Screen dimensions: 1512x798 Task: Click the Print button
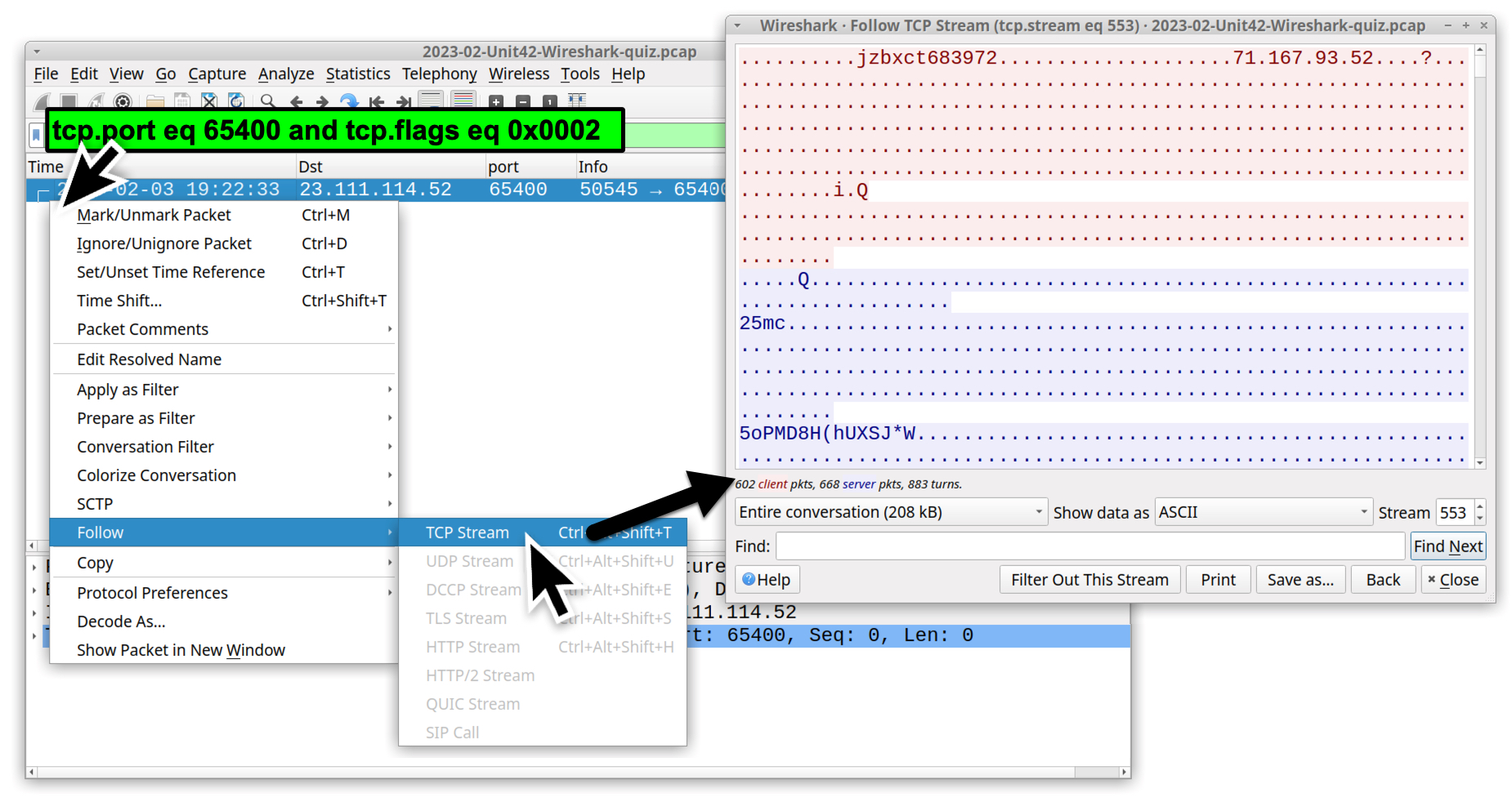point(1218,580)
